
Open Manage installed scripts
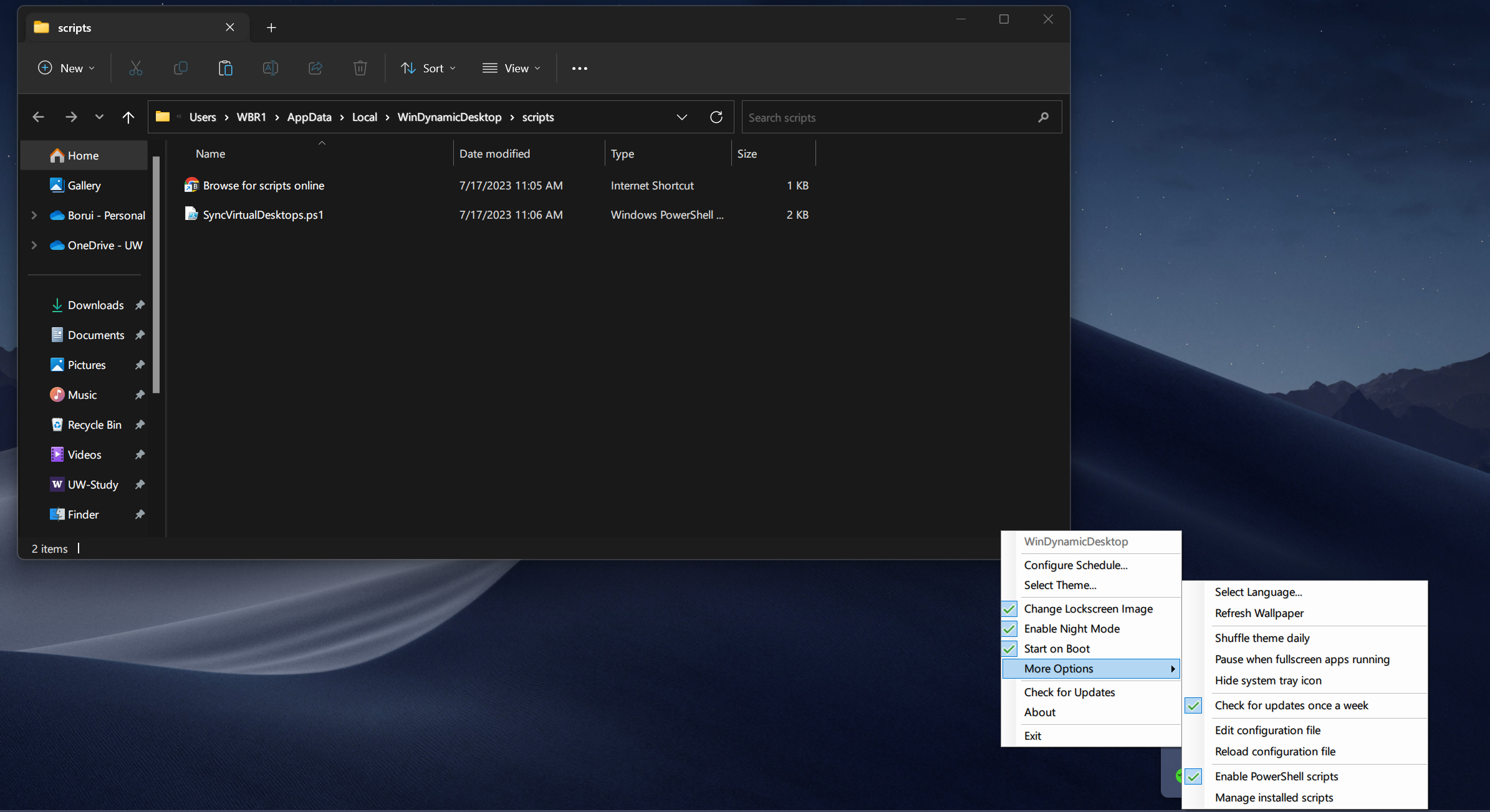[1274, 797]
